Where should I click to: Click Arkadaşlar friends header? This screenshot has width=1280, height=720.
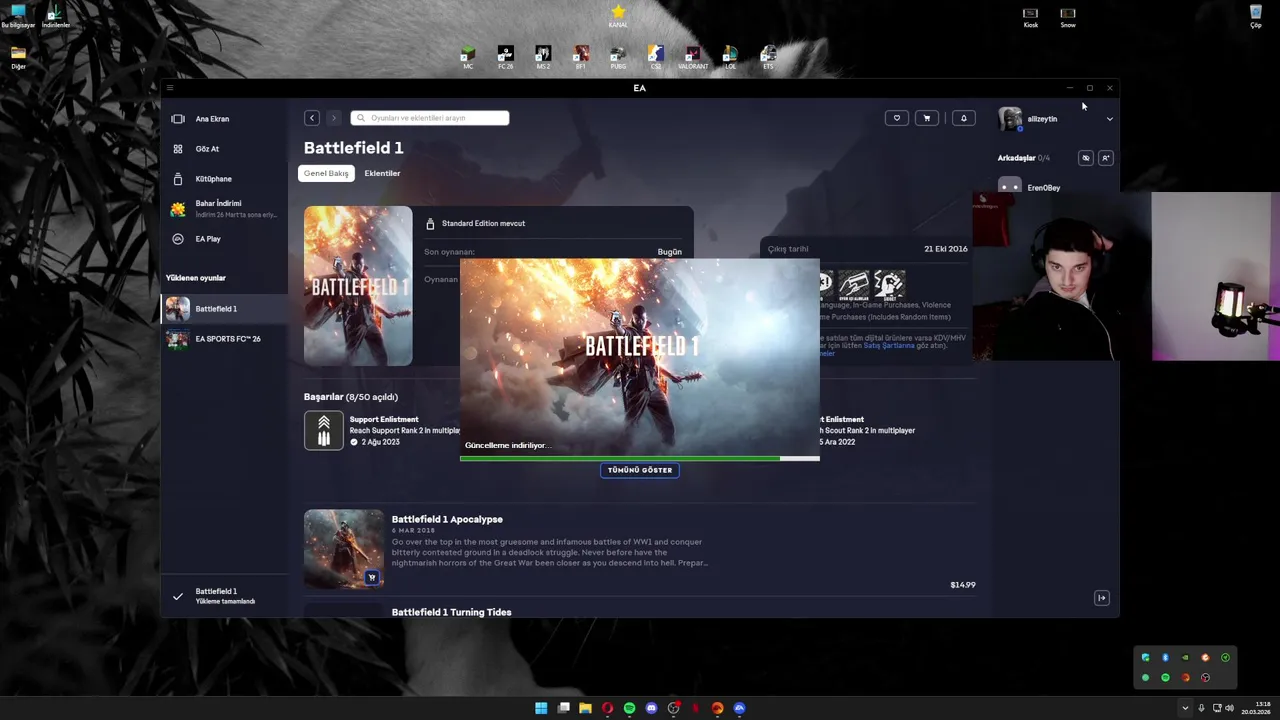pyautogui.click(x=1017, y=158)
